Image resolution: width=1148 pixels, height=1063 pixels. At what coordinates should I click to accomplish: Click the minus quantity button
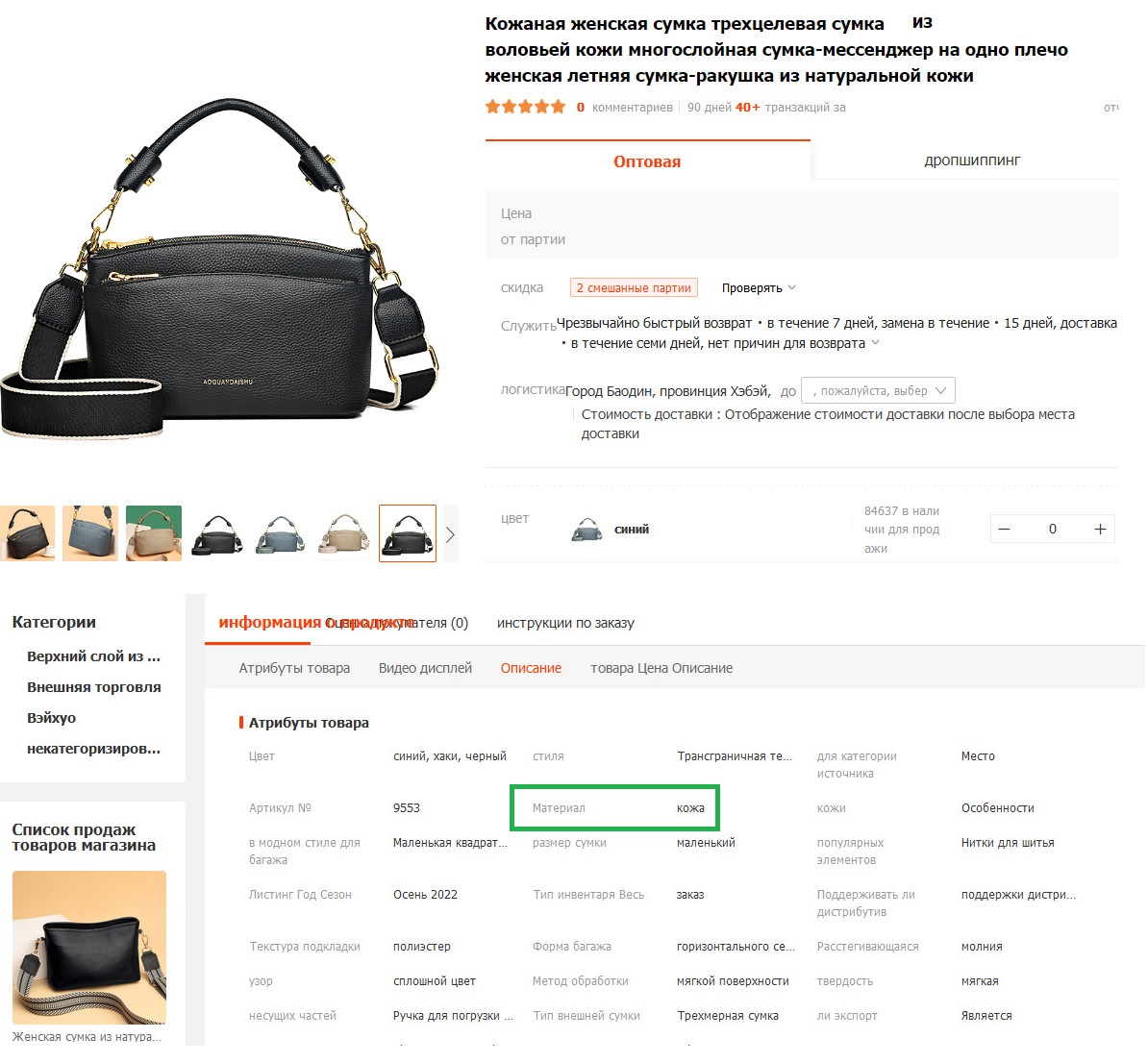[1005, 530]
